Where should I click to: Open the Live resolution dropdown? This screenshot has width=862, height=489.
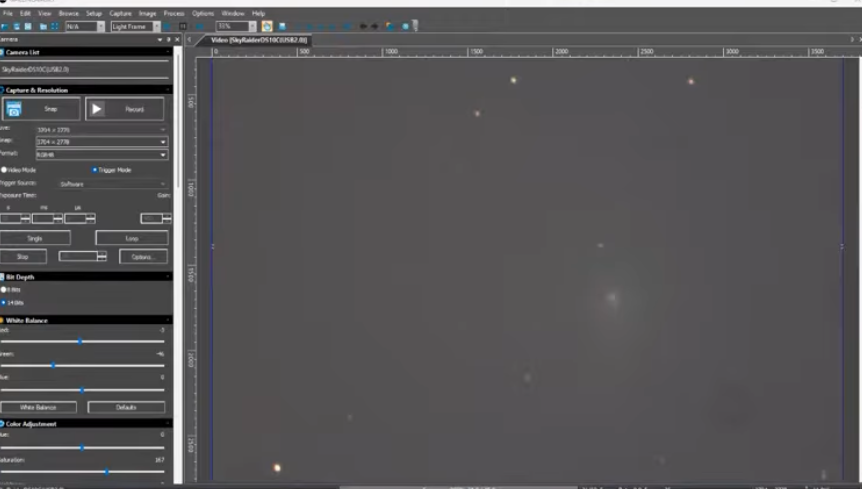coord(101,130)
